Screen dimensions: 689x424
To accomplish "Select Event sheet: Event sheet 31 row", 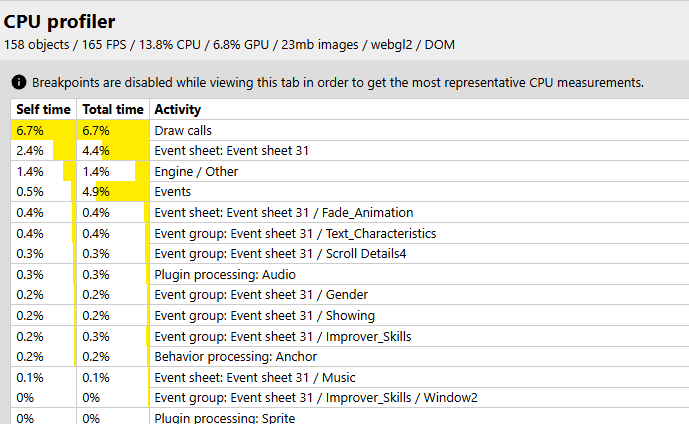I will click(350, 151).
